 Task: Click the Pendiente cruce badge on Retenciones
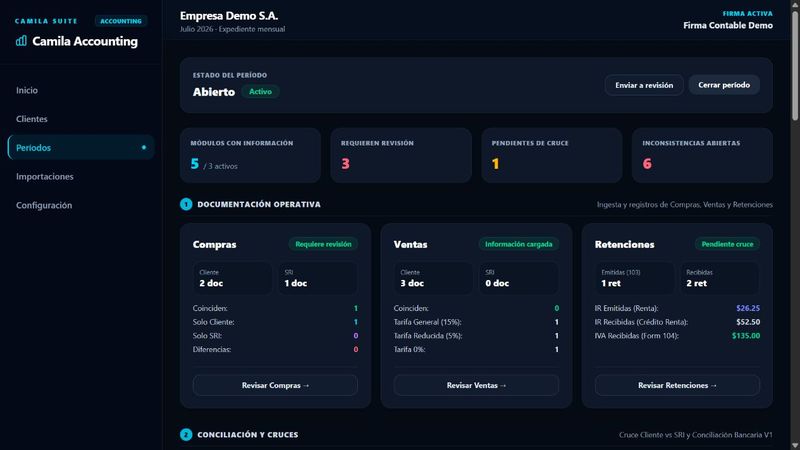(727, 244)
